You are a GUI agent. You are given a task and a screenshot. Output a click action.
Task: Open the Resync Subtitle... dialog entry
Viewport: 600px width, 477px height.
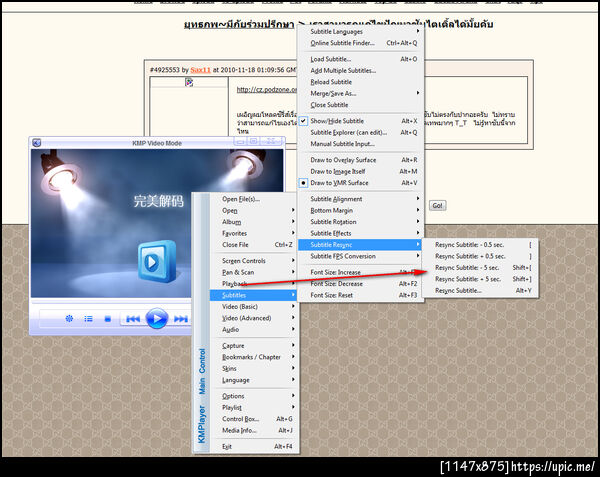click(x=481, y=291)
